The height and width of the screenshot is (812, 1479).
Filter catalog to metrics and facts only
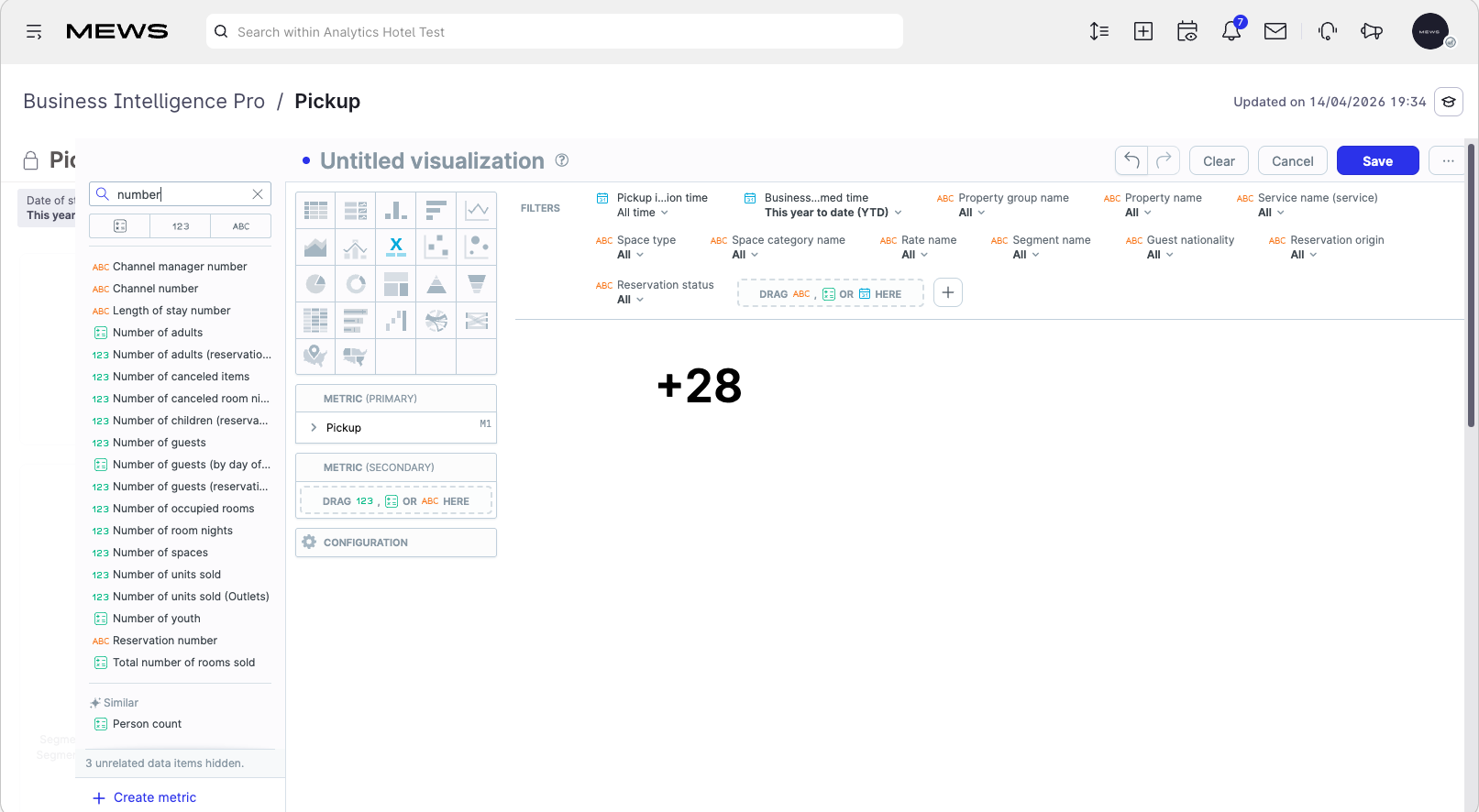(x=181, y=225)
